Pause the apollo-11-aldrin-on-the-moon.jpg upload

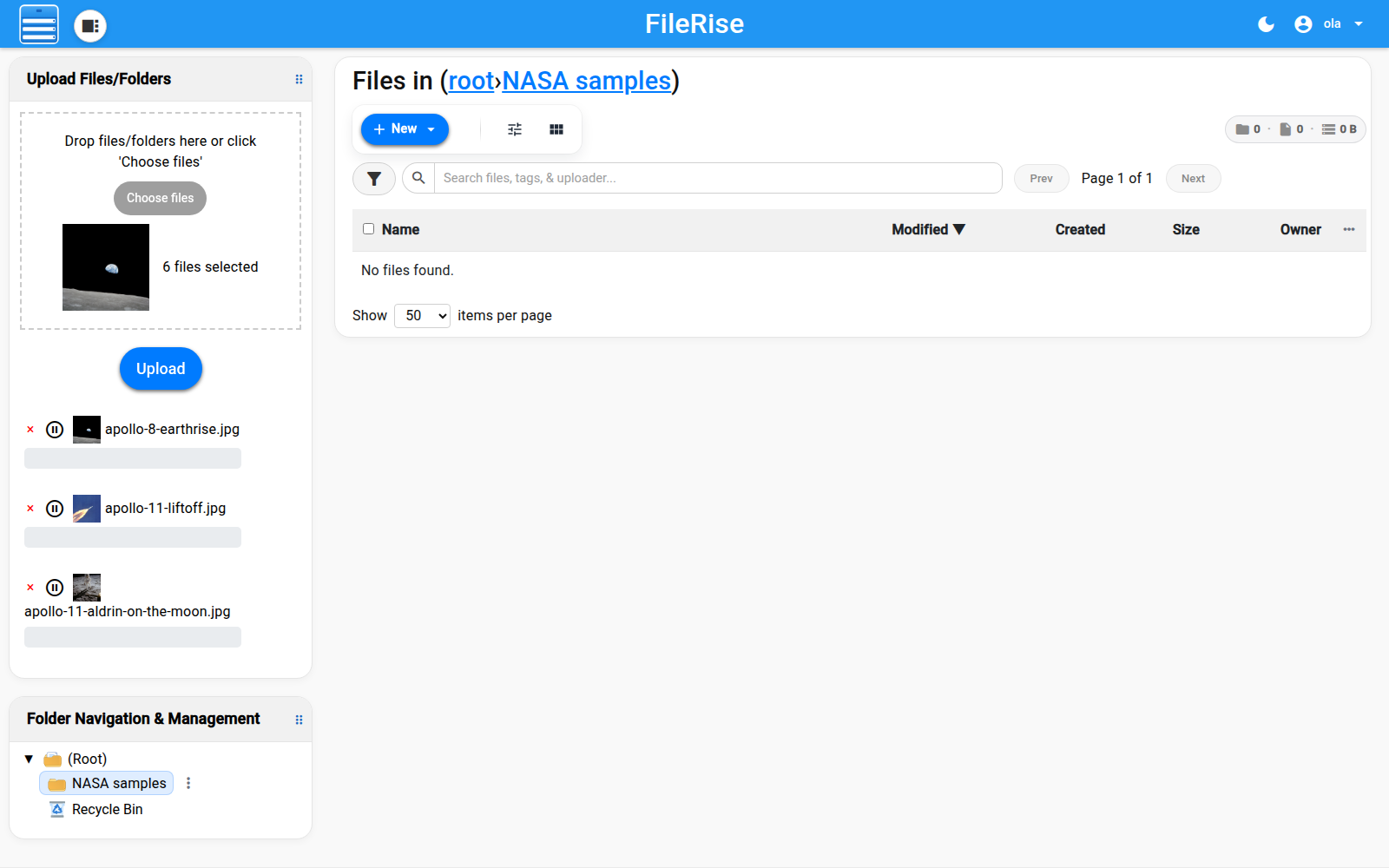(x=55, y=588)
